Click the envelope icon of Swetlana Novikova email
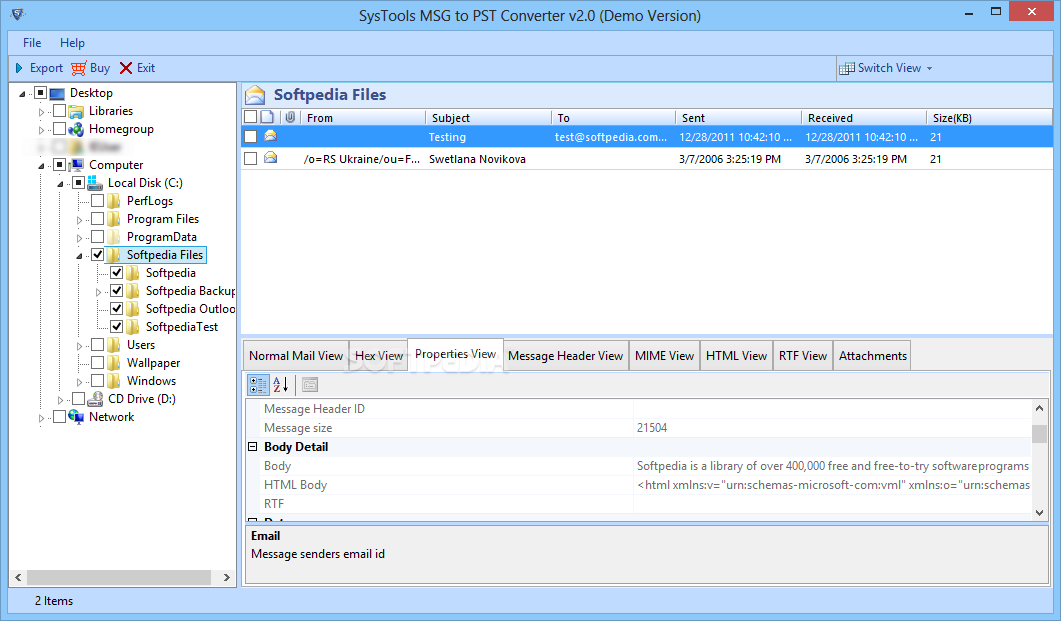The height and width of the screenshot is (621, 1061). tap(270, 158)
